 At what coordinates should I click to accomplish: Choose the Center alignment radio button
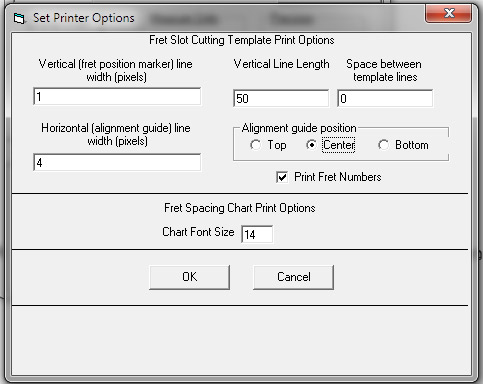[311, 145]
